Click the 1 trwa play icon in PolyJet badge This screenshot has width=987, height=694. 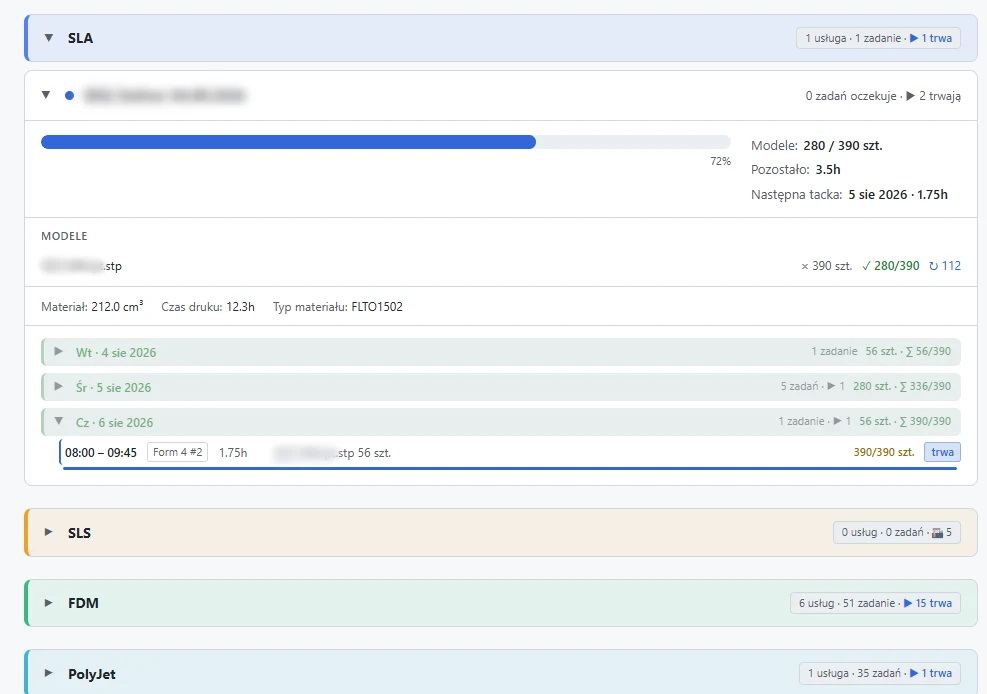(x=914, y=673)
